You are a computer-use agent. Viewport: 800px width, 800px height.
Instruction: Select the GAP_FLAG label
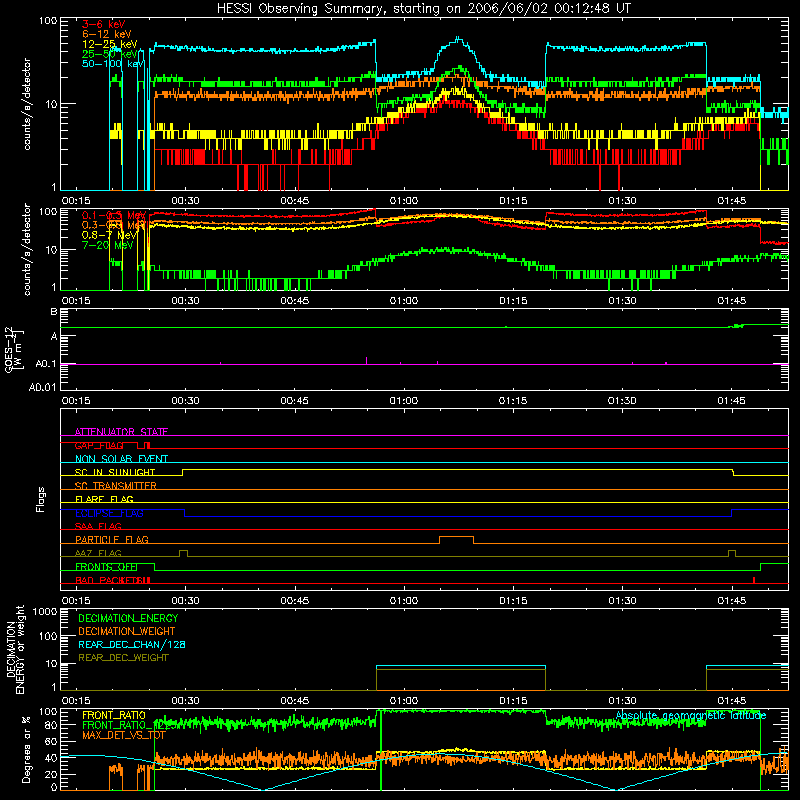click(x=99, y=445)
